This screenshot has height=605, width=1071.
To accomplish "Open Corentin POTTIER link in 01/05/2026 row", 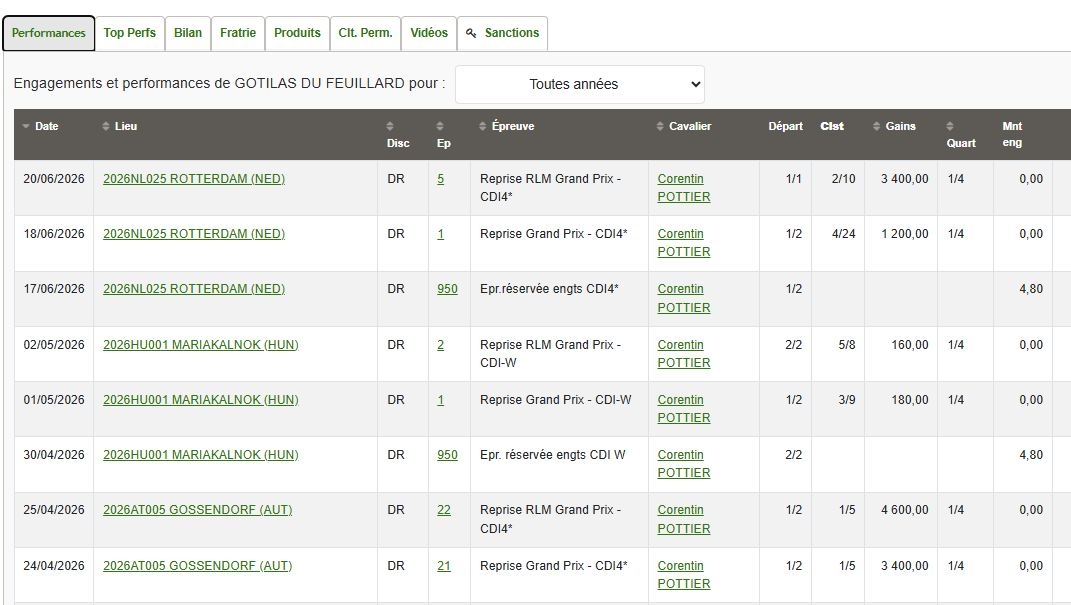I will [x=684, y=408].
